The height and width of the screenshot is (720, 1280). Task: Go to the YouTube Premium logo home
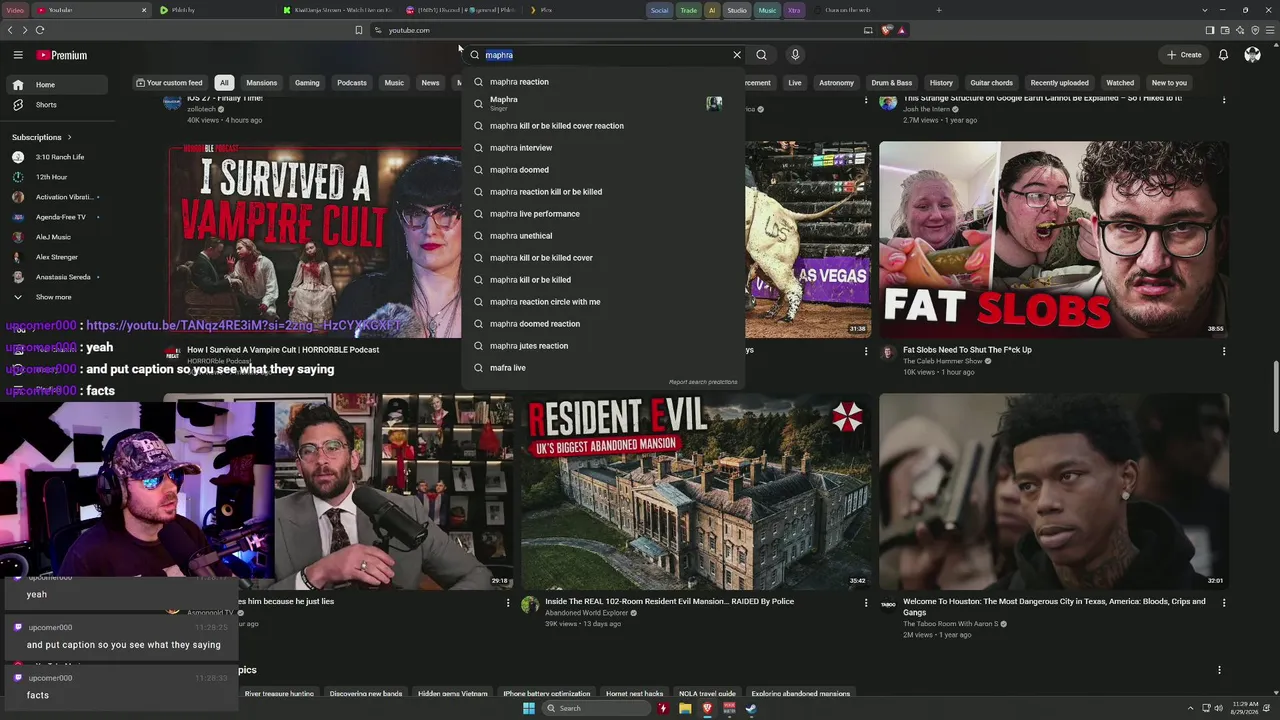(63, 55)
